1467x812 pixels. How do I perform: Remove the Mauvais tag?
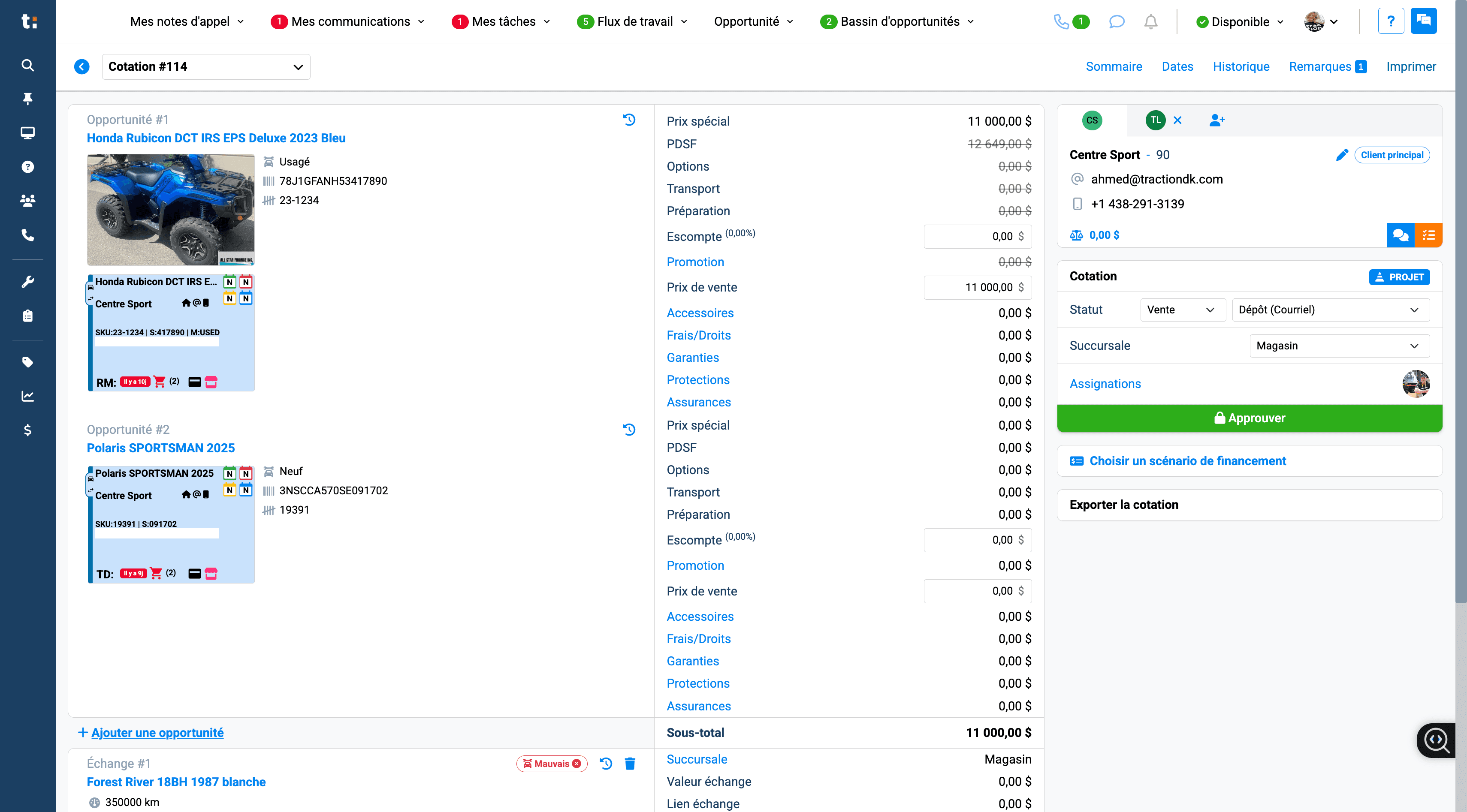pos(577,764)
